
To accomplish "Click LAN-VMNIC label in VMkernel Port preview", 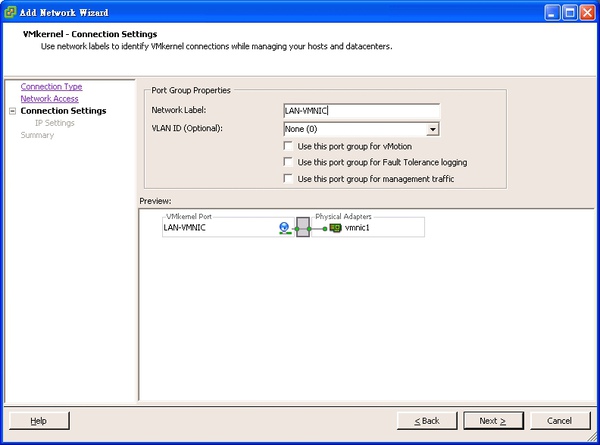I will pos(184,228).
